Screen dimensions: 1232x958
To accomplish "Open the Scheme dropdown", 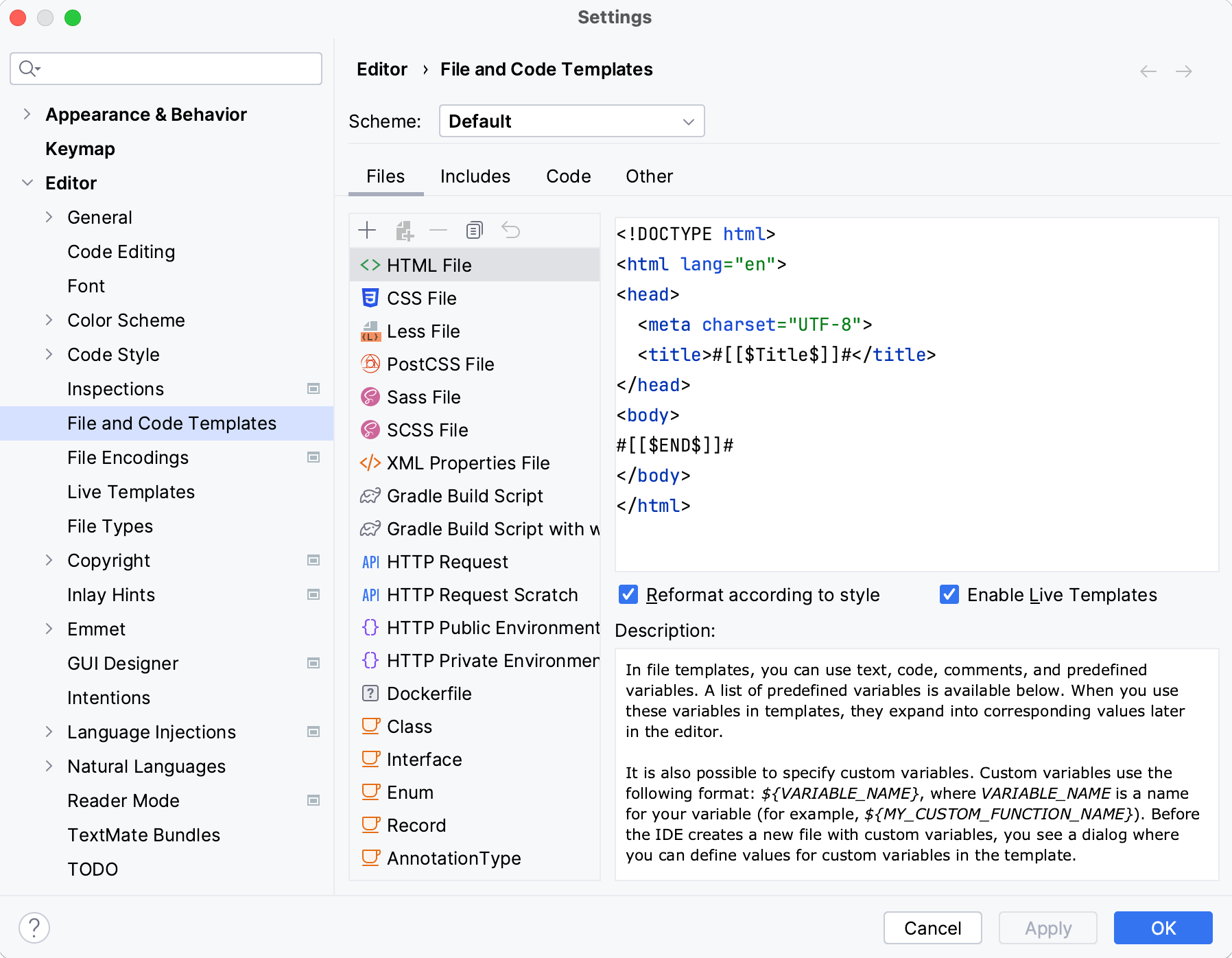I will pos(571,121).
